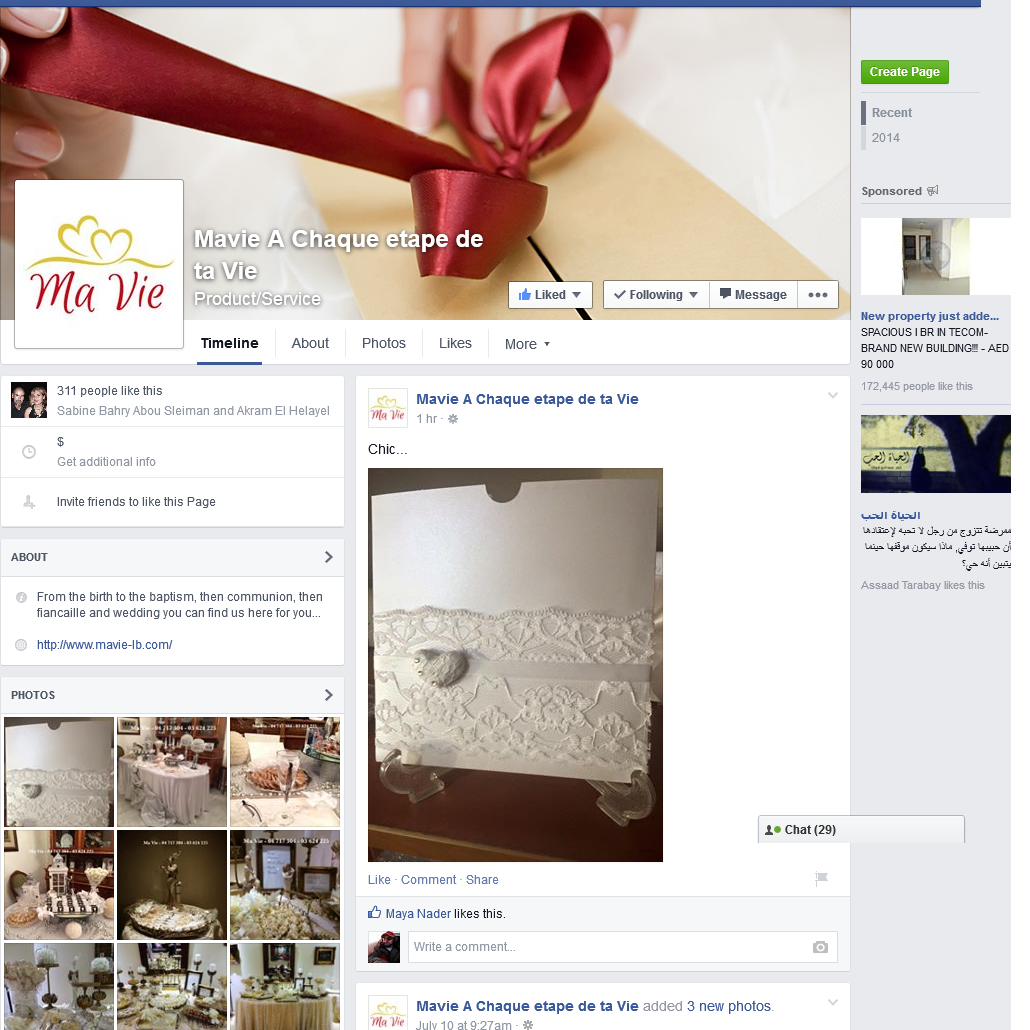The width and height of the screenshot is (1030, 1030).
Task: Click the Write a comment field
Action: [x=610, y=947]
